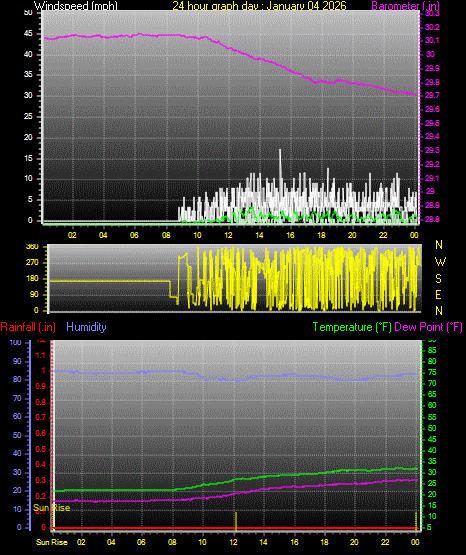The height and width of the screenshot is (555, 466).
Task: Click the '90' value on the wind direction axis
Action: pos(34,294)
